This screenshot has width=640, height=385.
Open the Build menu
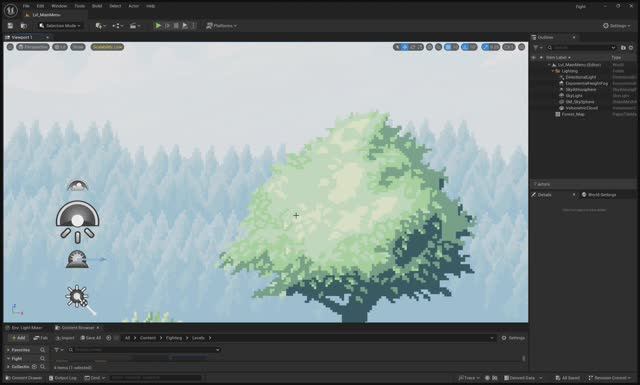point(97,6)
